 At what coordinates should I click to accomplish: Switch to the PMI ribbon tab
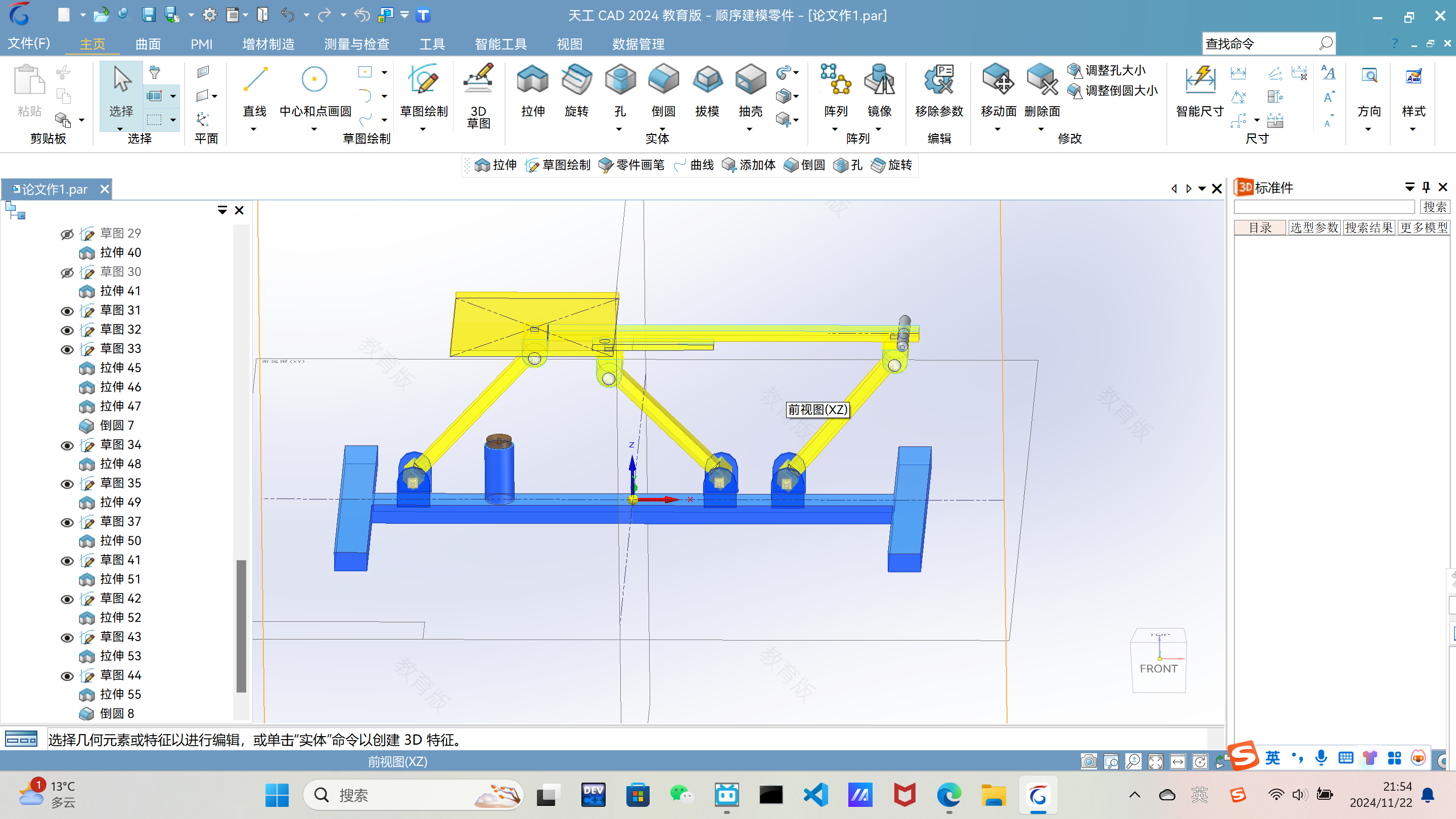click(x=201, y=43)
